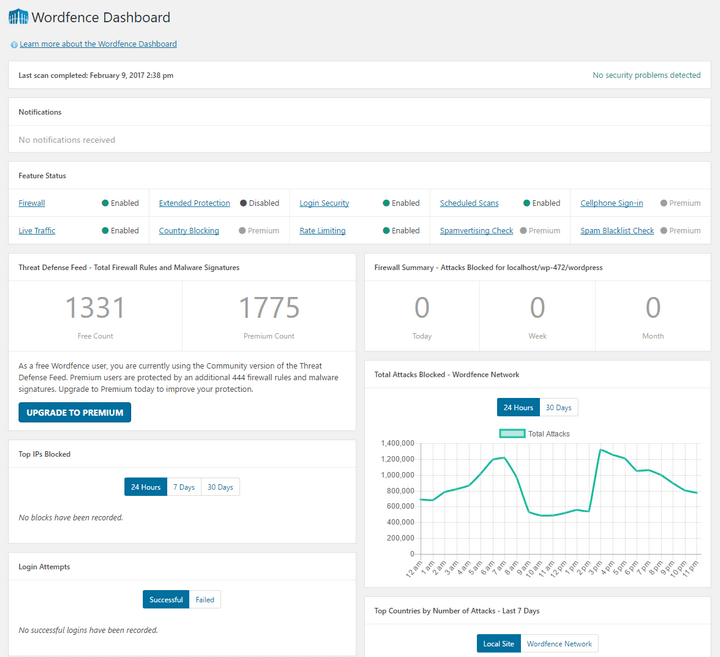Switch Total Attacks Blocked chart to 30 Days

click(559, 407)
